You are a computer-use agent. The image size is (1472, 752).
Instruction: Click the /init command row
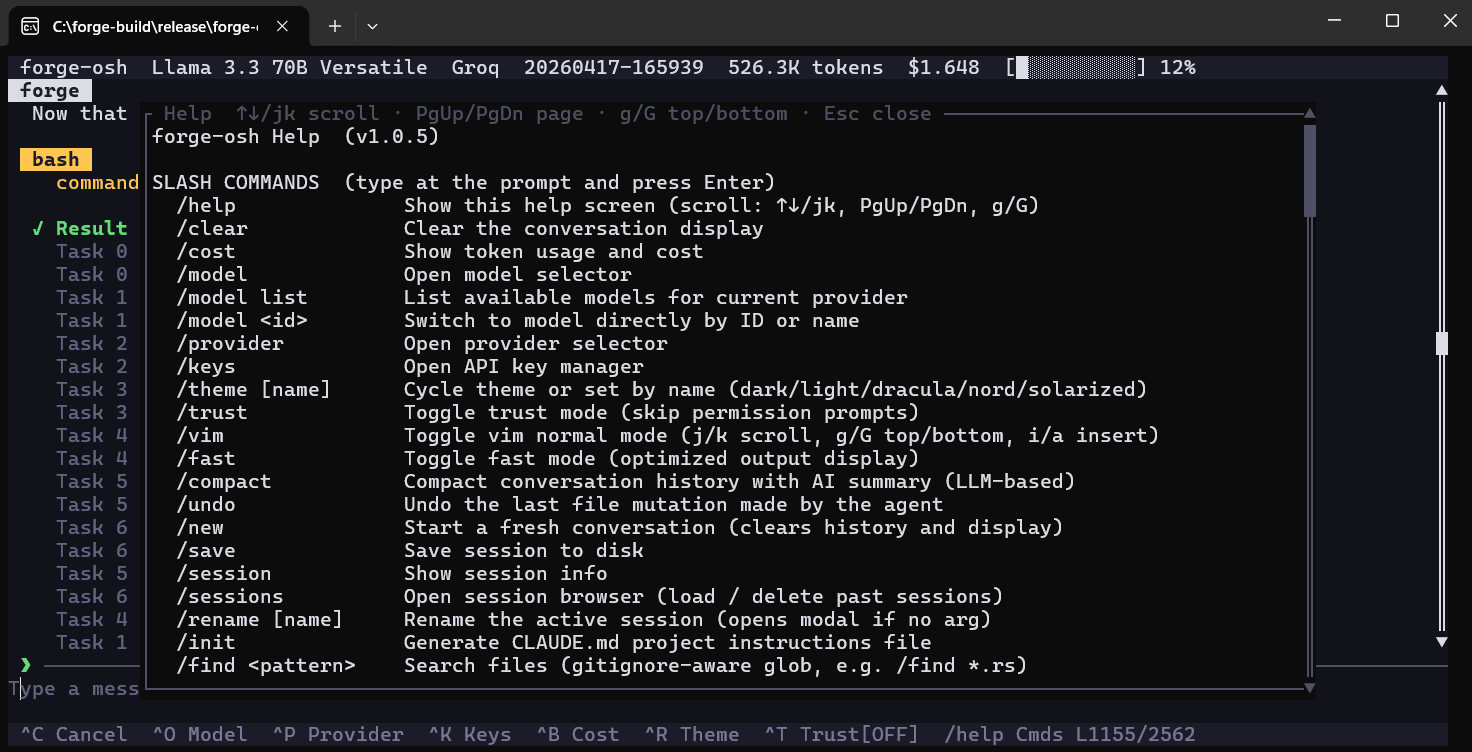[x=554, y=643]
